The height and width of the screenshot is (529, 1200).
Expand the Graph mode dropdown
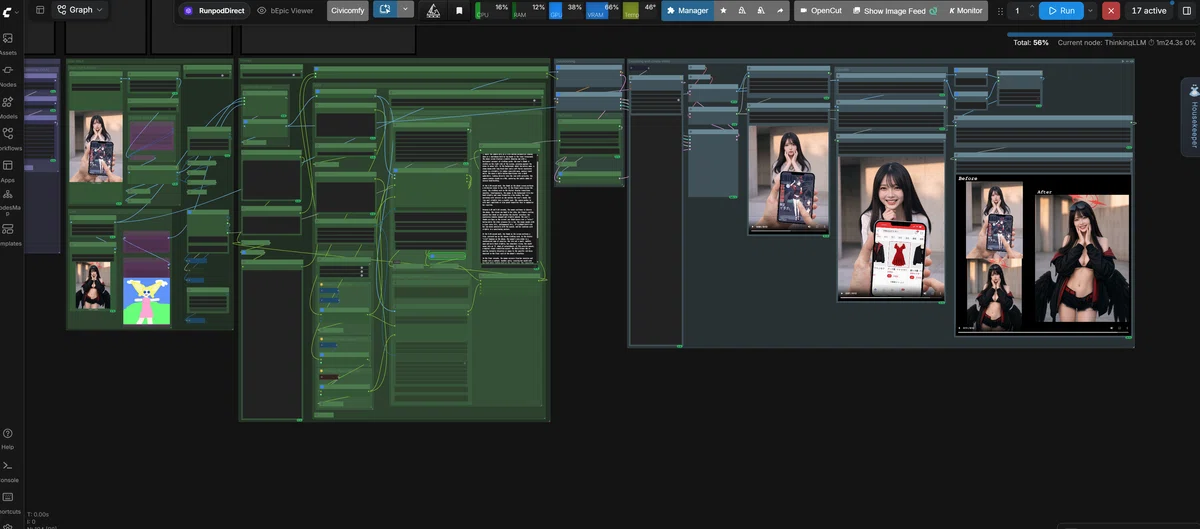pos(81,9)
